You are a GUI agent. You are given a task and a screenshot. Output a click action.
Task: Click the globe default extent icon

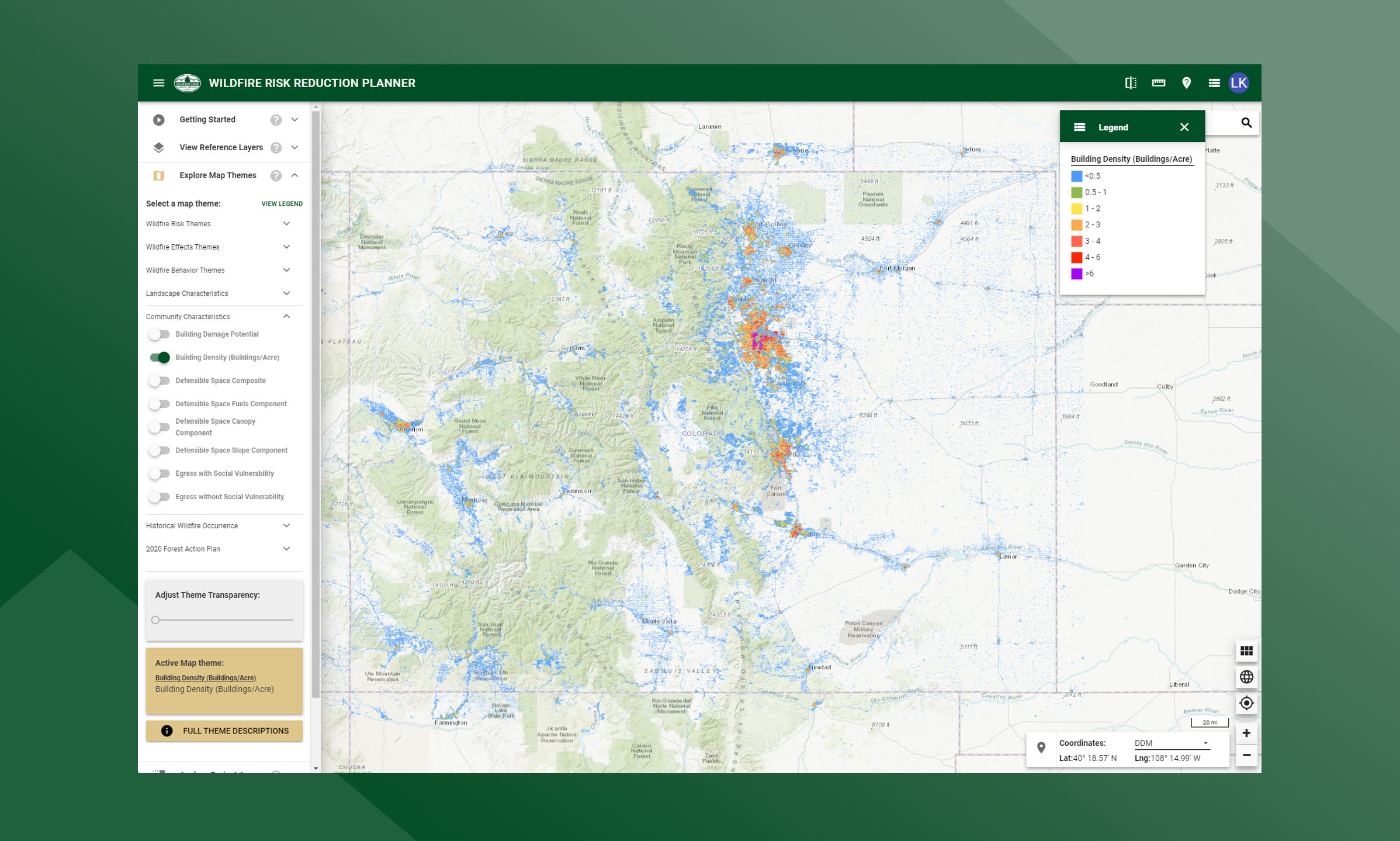(1246, 677)
